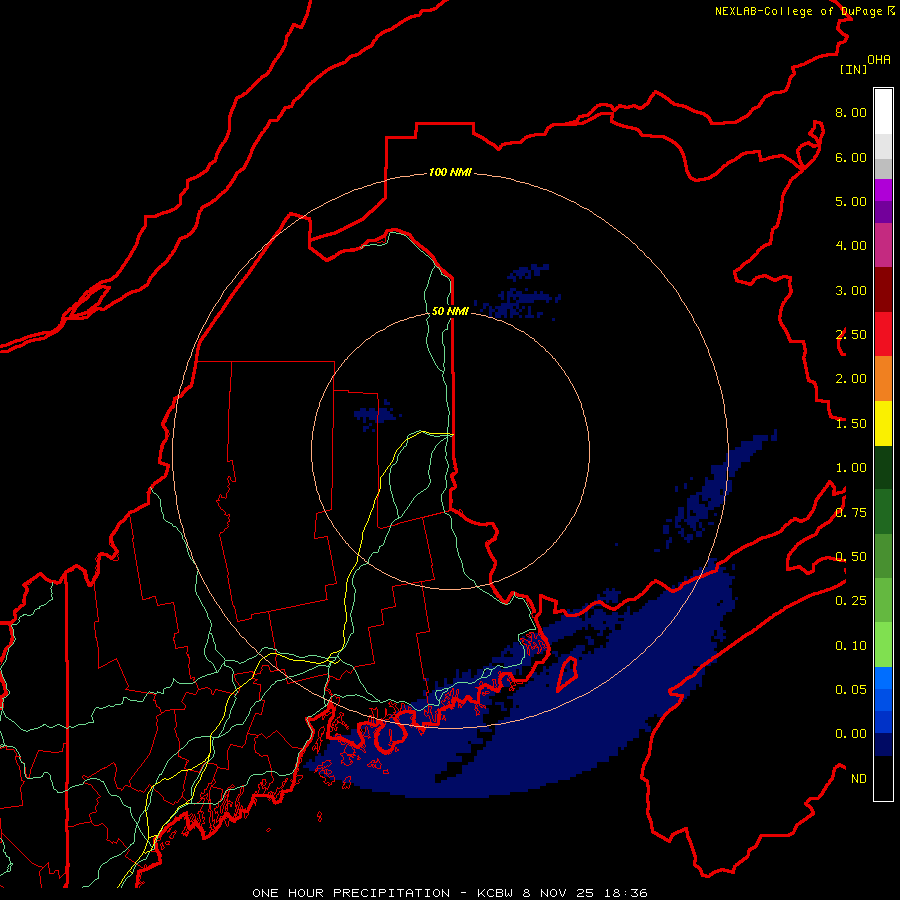Select the darkest green 1.00 legend swatch
This screenshot has width=900, height=900.
pyautogui.click(x=883, y=467)
